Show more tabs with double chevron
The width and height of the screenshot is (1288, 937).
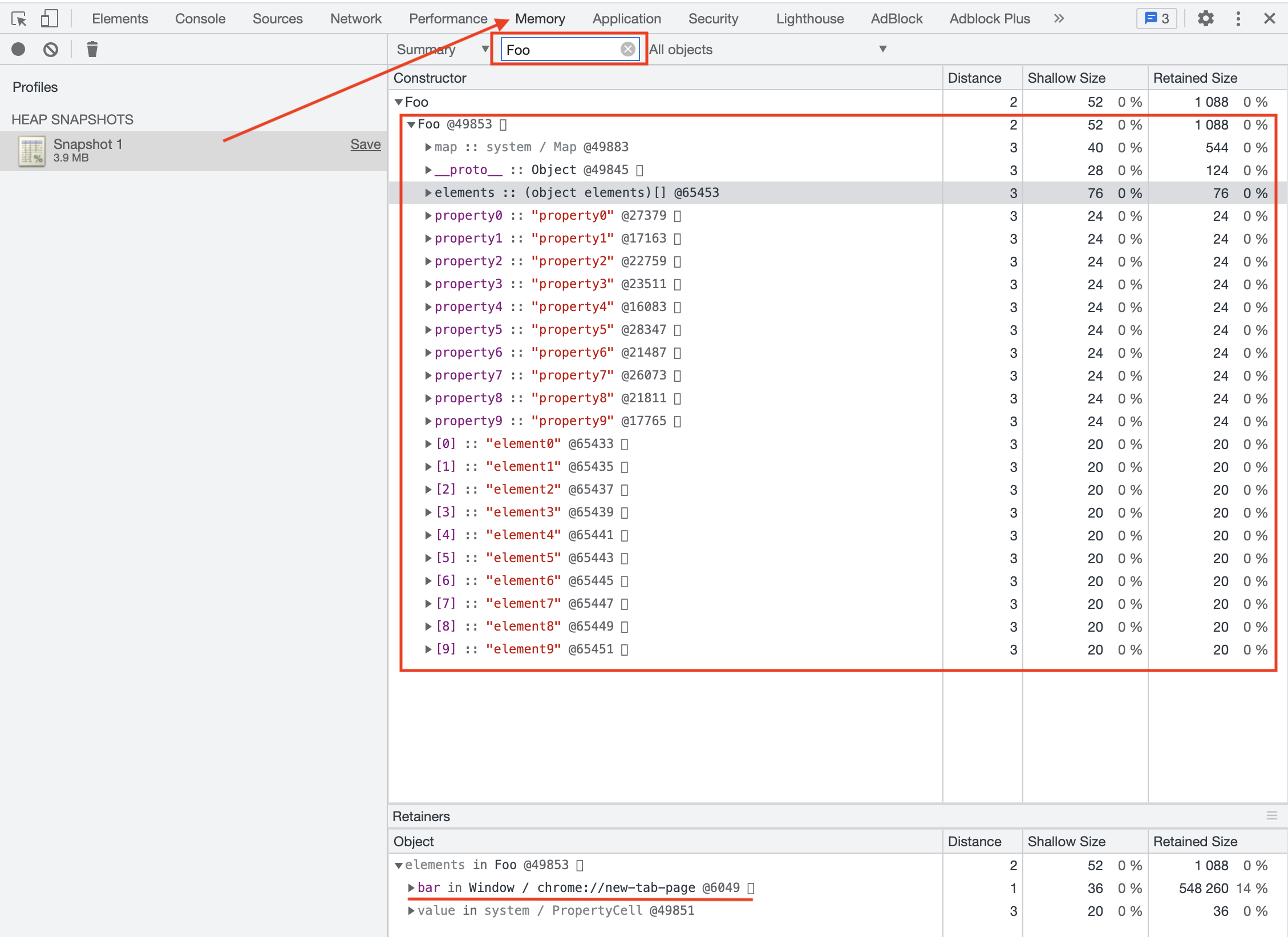pyautogui.click(x=1059, y=19)
